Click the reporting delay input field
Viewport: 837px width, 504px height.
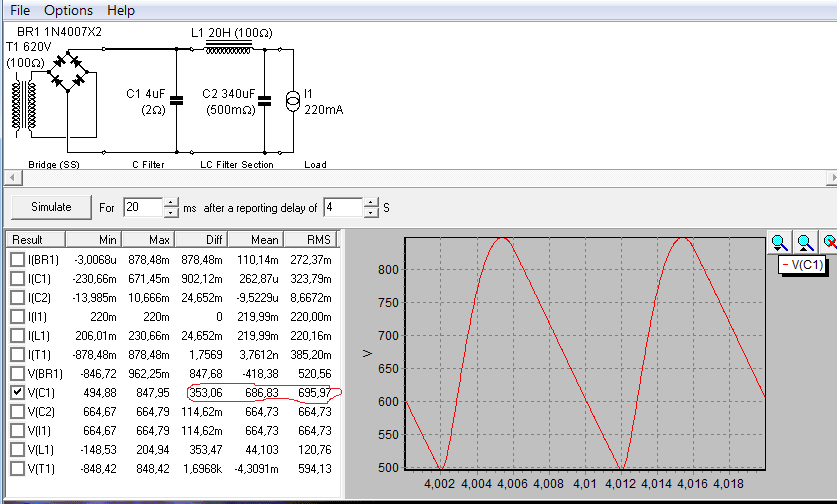(x=343, y=208)
